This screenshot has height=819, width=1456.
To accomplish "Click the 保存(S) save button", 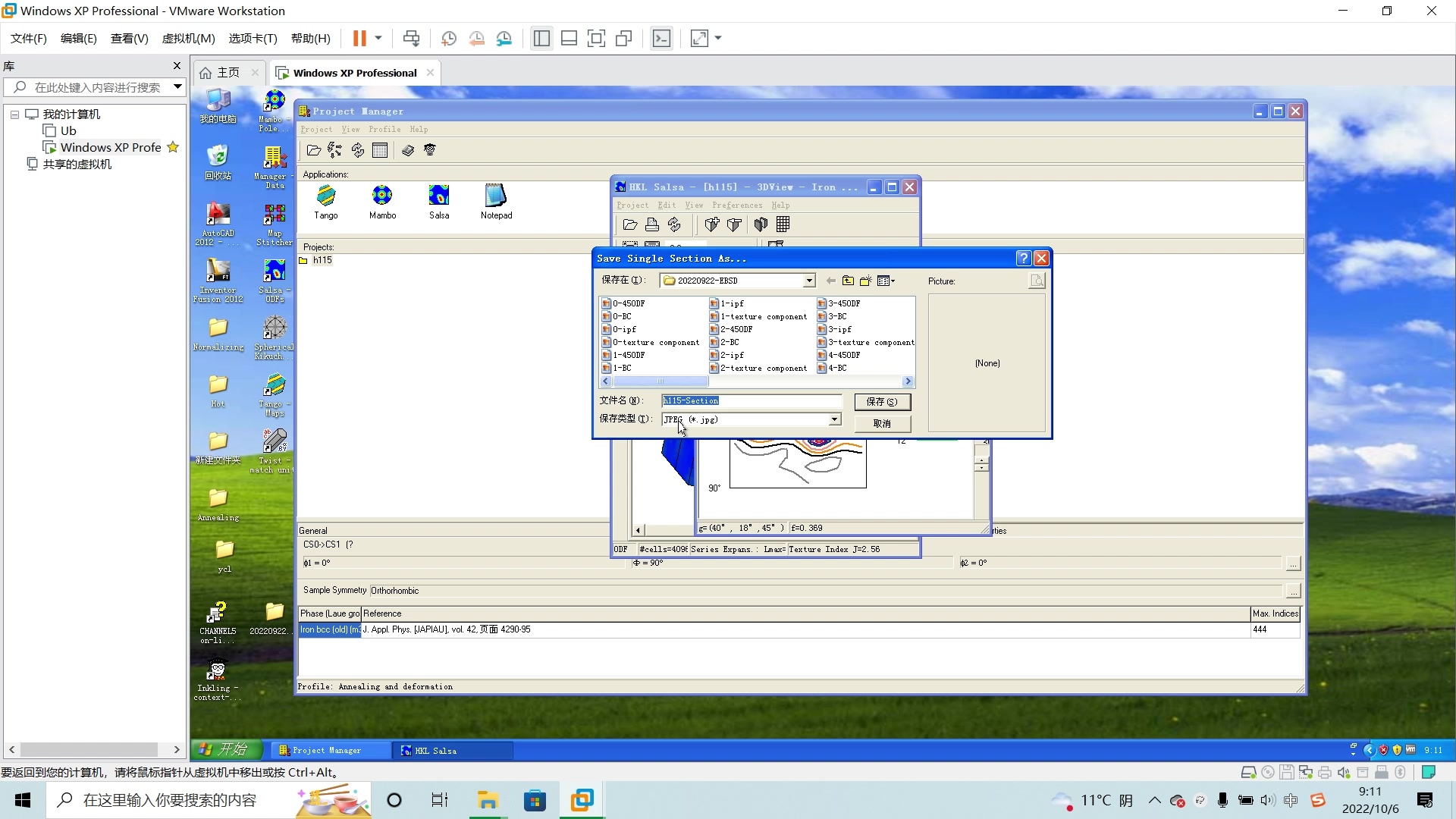I will [x=882, y=402].
